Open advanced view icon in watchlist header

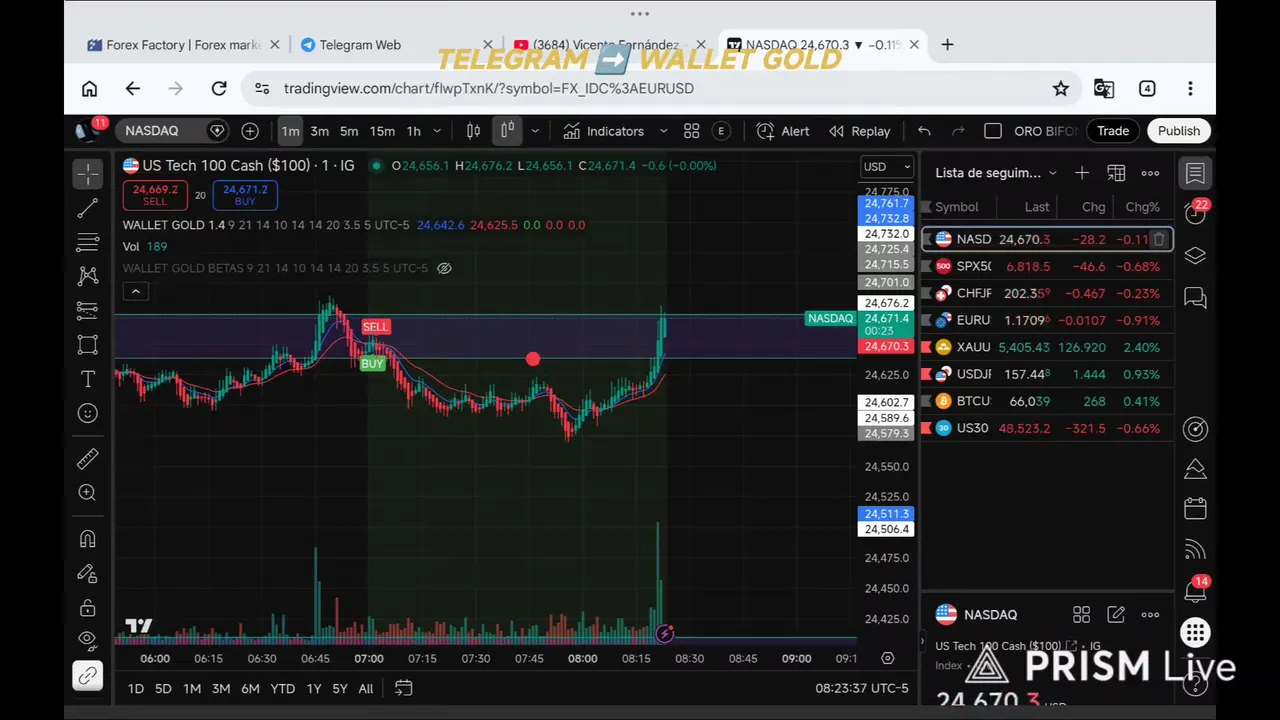point(1116,173)
